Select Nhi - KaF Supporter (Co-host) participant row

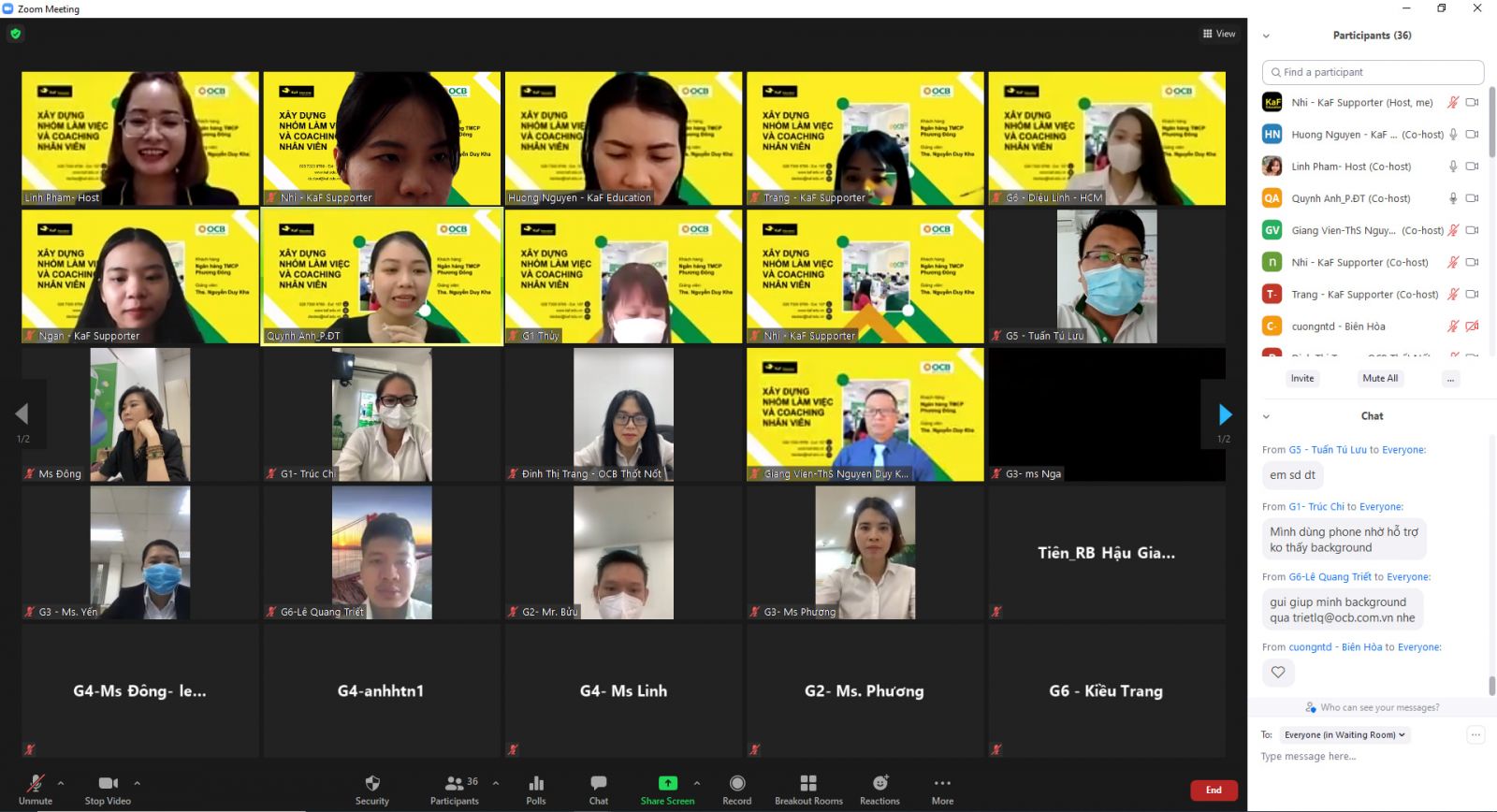coord(1372,262)
